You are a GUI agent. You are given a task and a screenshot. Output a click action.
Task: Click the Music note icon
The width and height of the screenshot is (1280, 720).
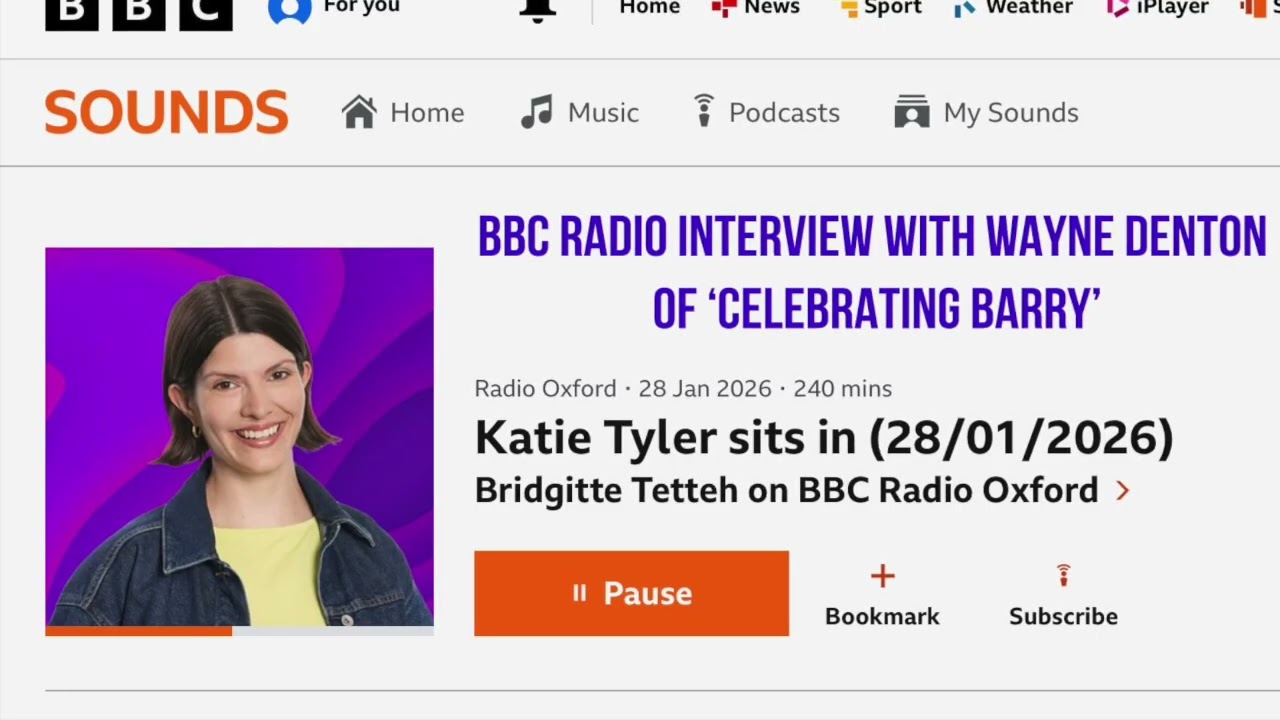point(537,112)
